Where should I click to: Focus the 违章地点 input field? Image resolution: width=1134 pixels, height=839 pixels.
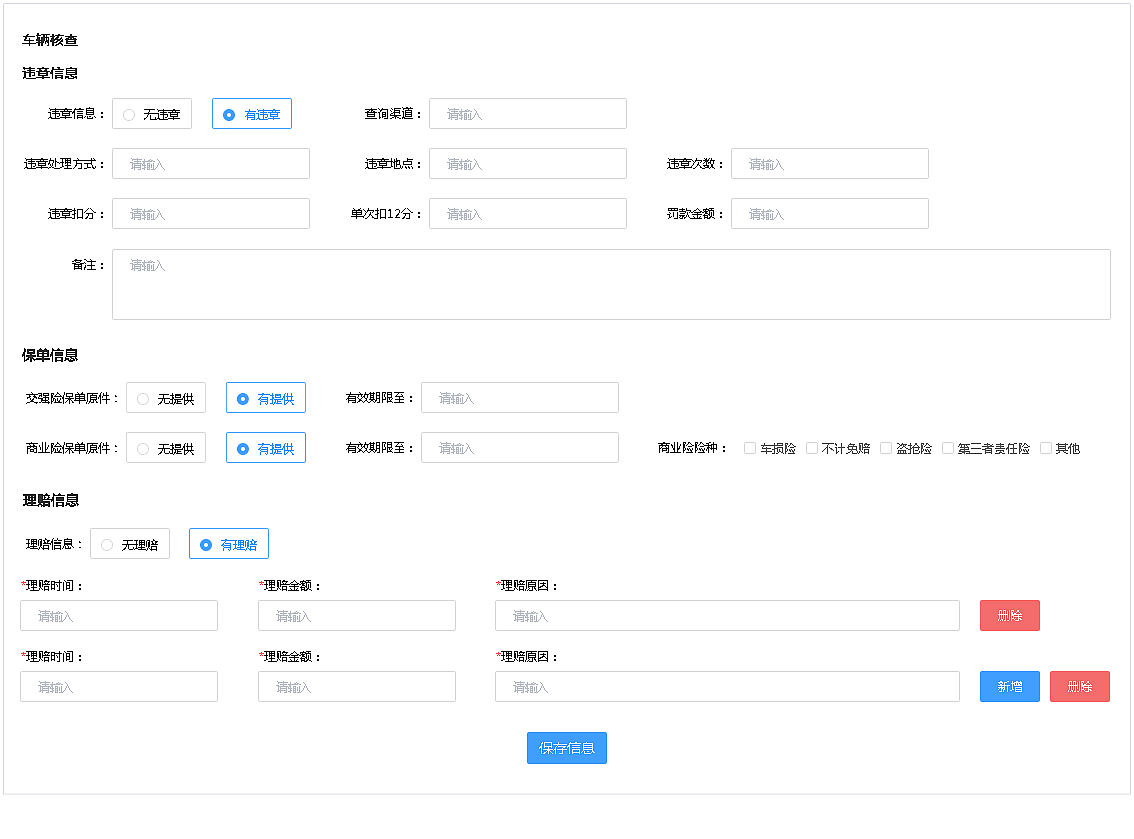pyautogui.click(x=528, y=163)
